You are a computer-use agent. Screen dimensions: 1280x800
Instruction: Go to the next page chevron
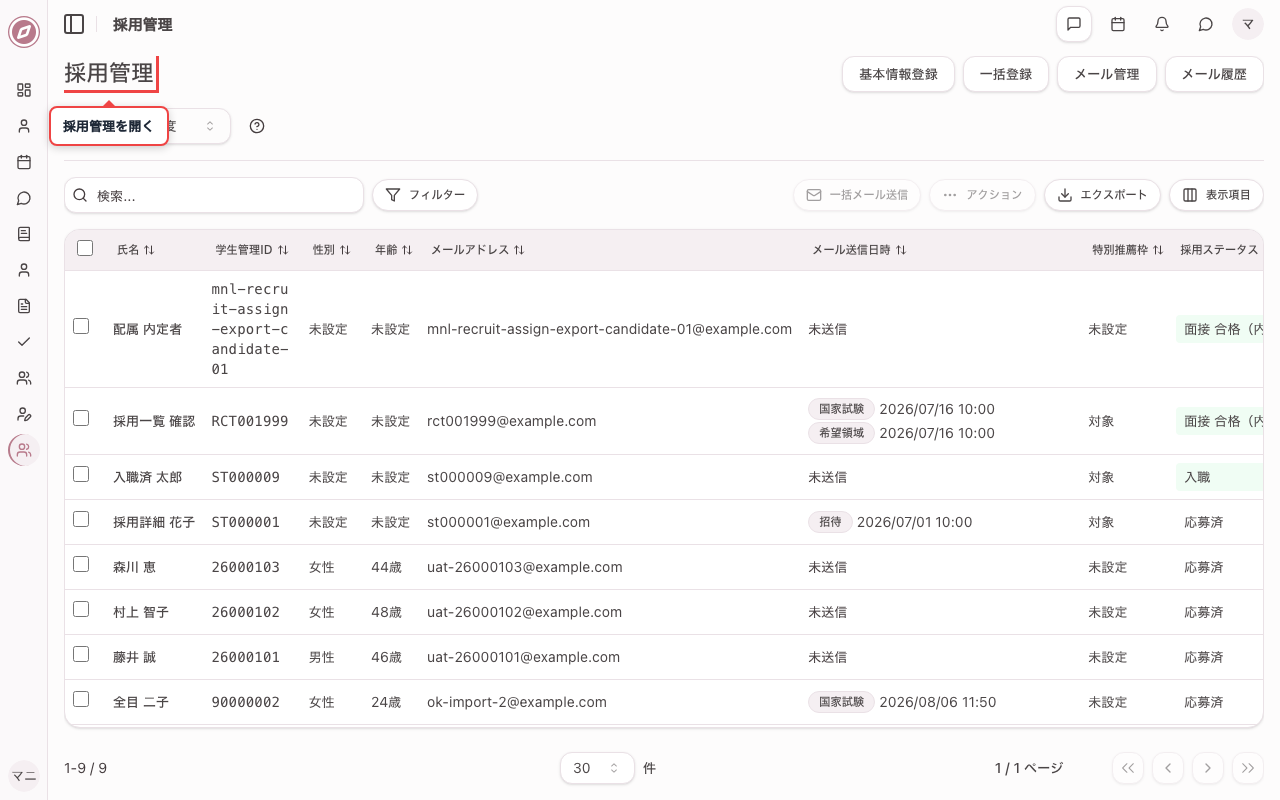[x=1208, y=768]
